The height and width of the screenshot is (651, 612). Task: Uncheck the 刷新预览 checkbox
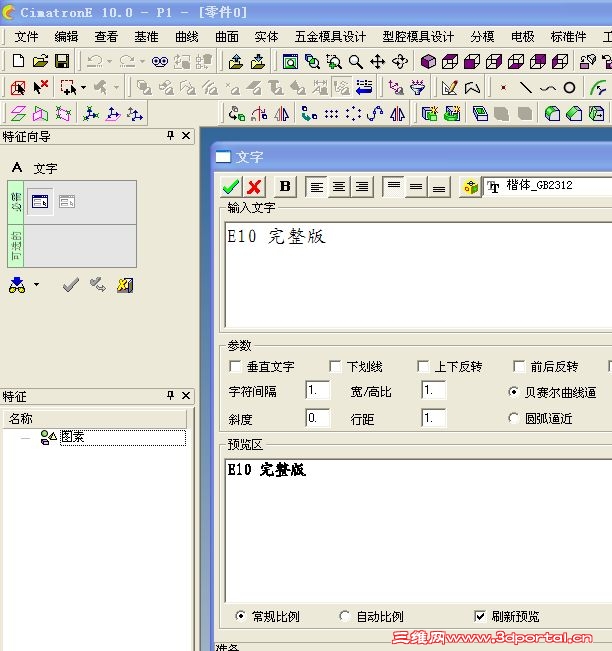tap(480, 616)
